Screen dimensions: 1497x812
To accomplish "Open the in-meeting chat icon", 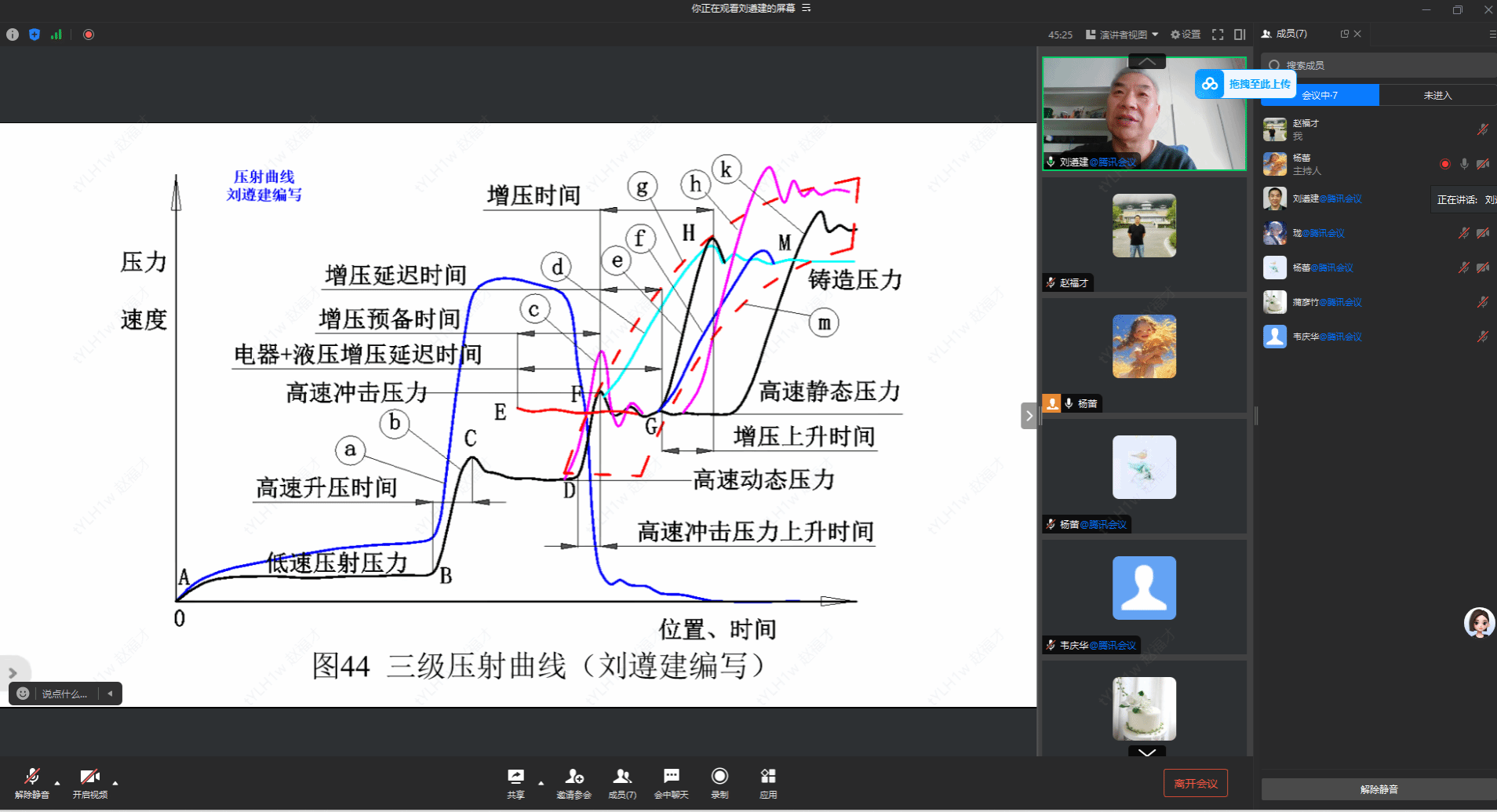I will pos(671,777).
